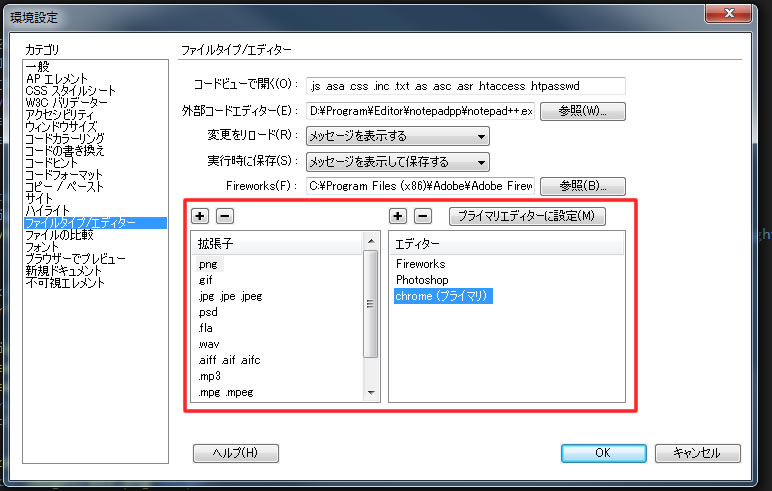Click the コードビューで開く text field

pos(465,86)
